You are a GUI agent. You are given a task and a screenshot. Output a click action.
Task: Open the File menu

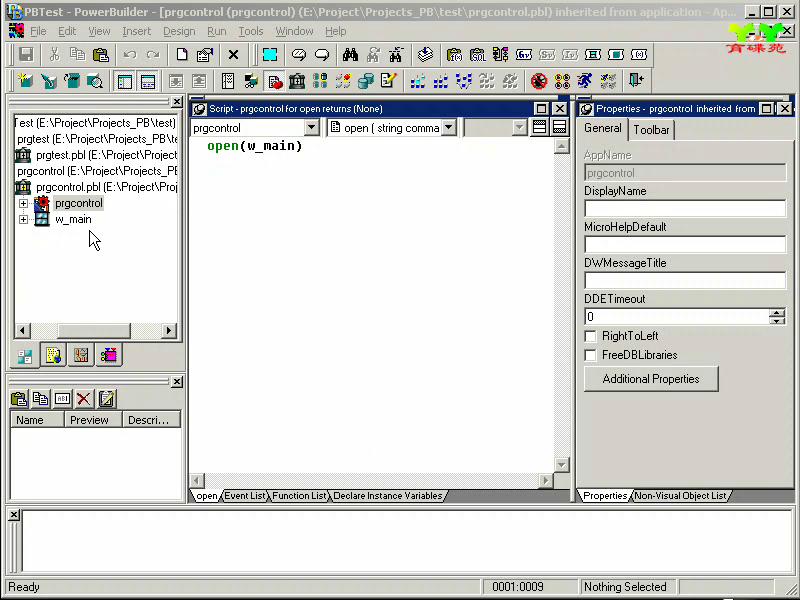[38, 31]
